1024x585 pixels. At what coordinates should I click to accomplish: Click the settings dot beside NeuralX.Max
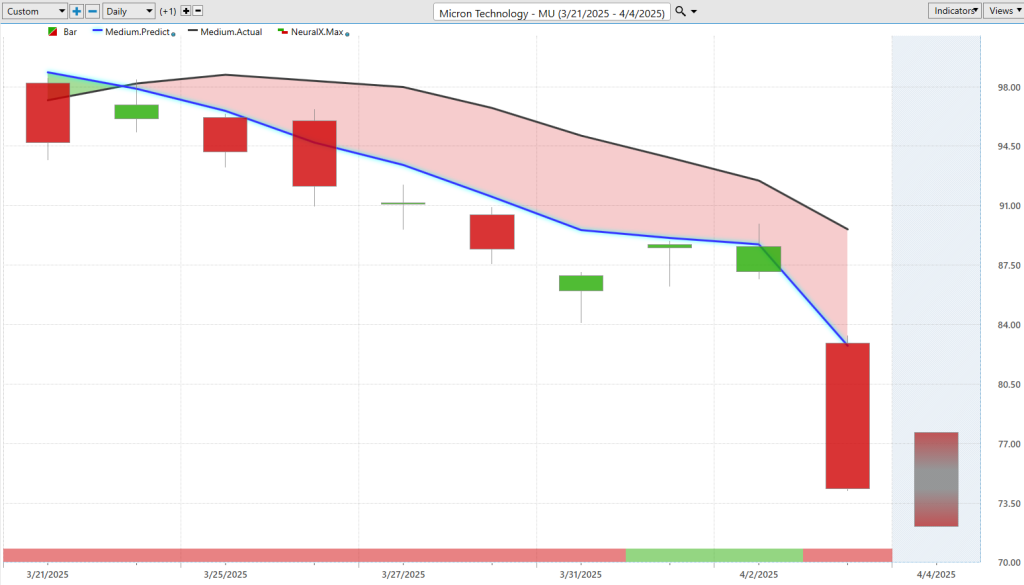[347, 34]
